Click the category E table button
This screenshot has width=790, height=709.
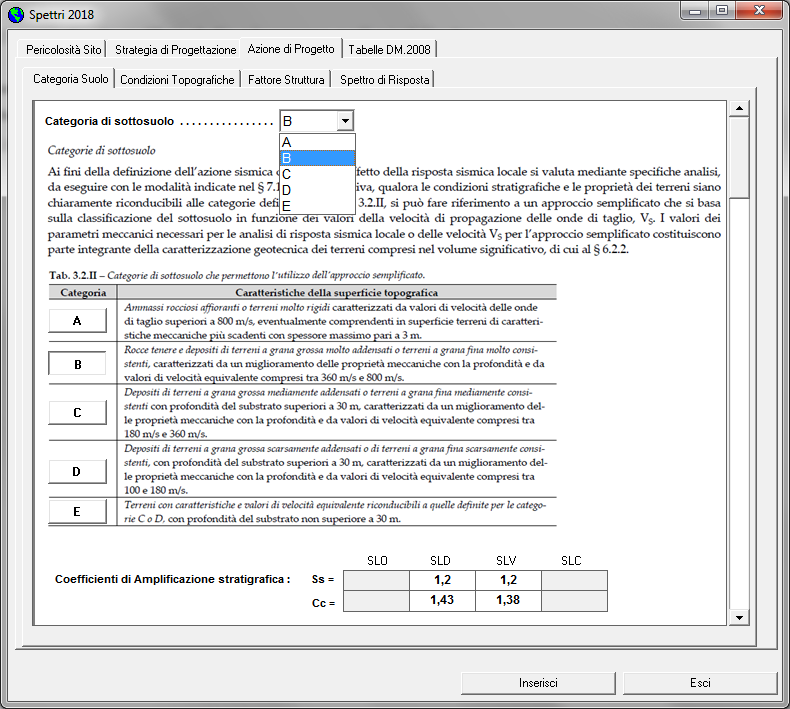[x=77, y=511]
